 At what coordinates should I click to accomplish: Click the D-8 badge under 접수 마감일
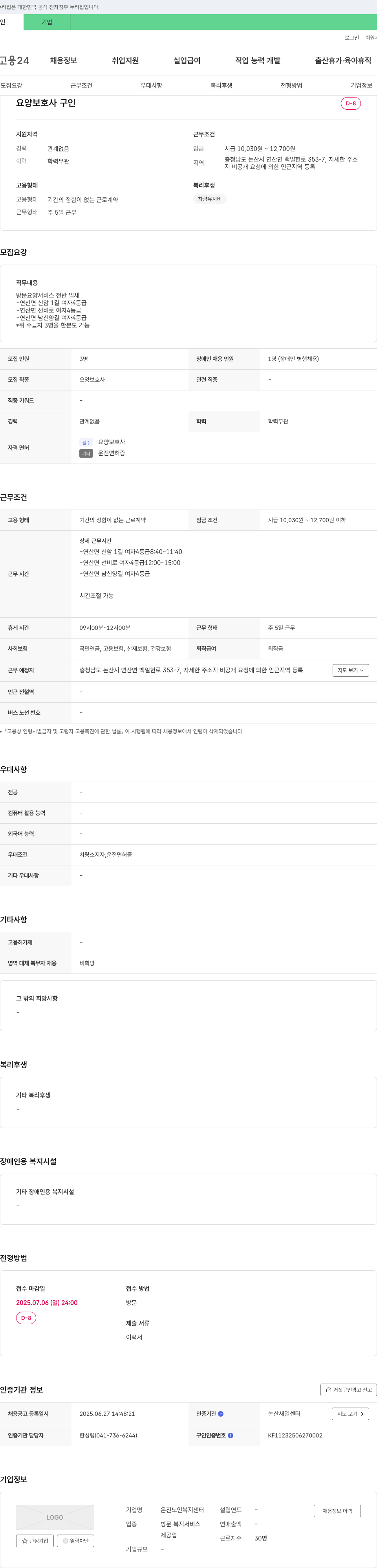pos(26,1318)
